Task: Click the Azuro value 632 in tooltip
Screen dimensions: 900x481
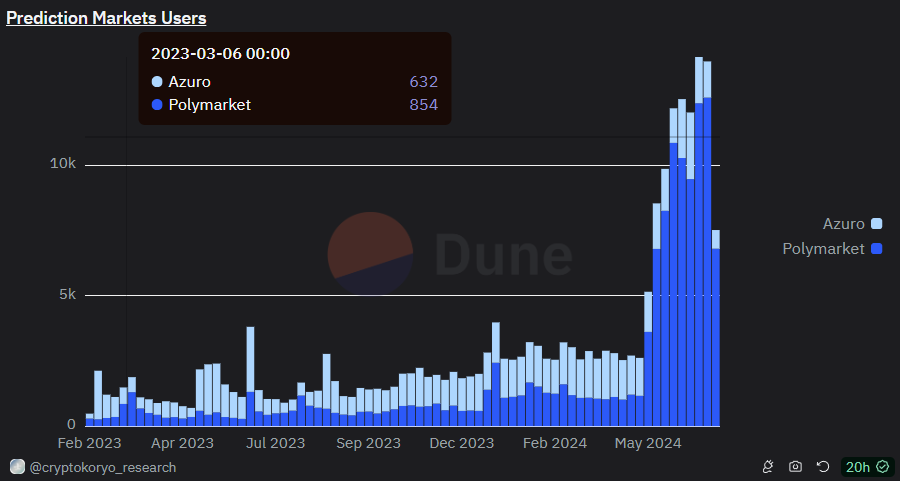Action: [x=424, y=82]
